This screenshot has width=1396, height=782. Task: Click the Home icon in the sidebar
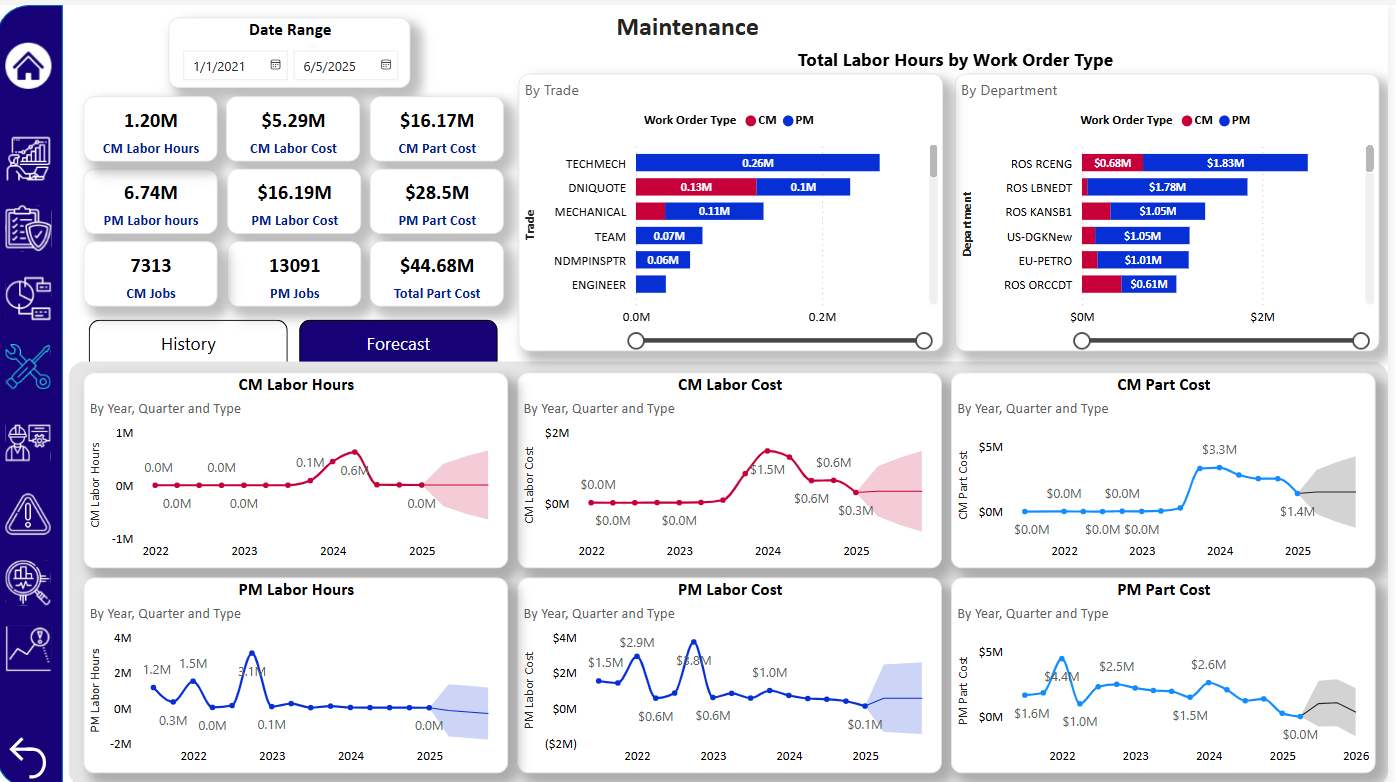[30, 65]
